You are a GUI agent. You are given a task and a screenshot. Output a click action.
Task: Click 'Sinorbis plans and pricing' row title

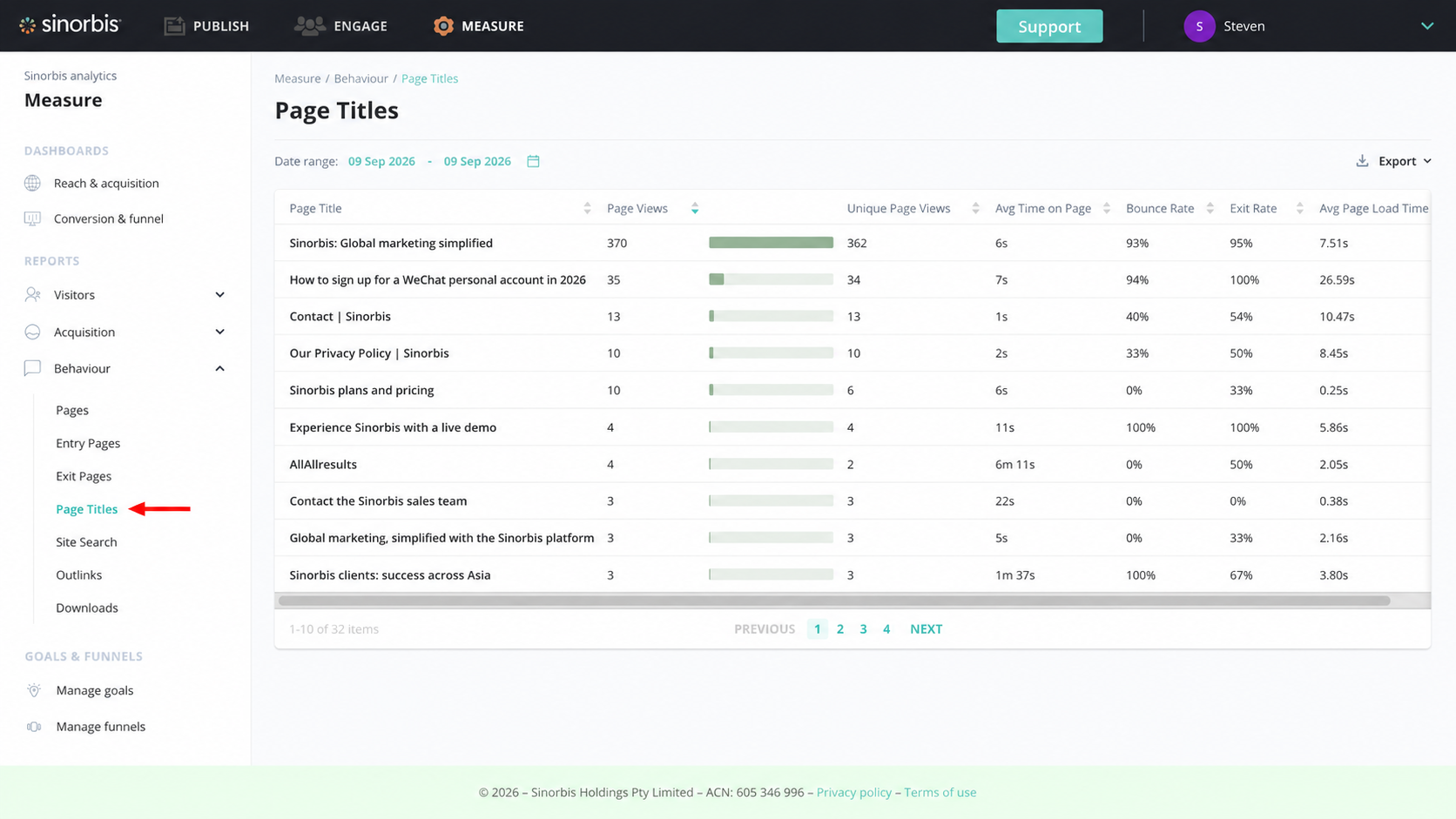click(x=361, y=390)
